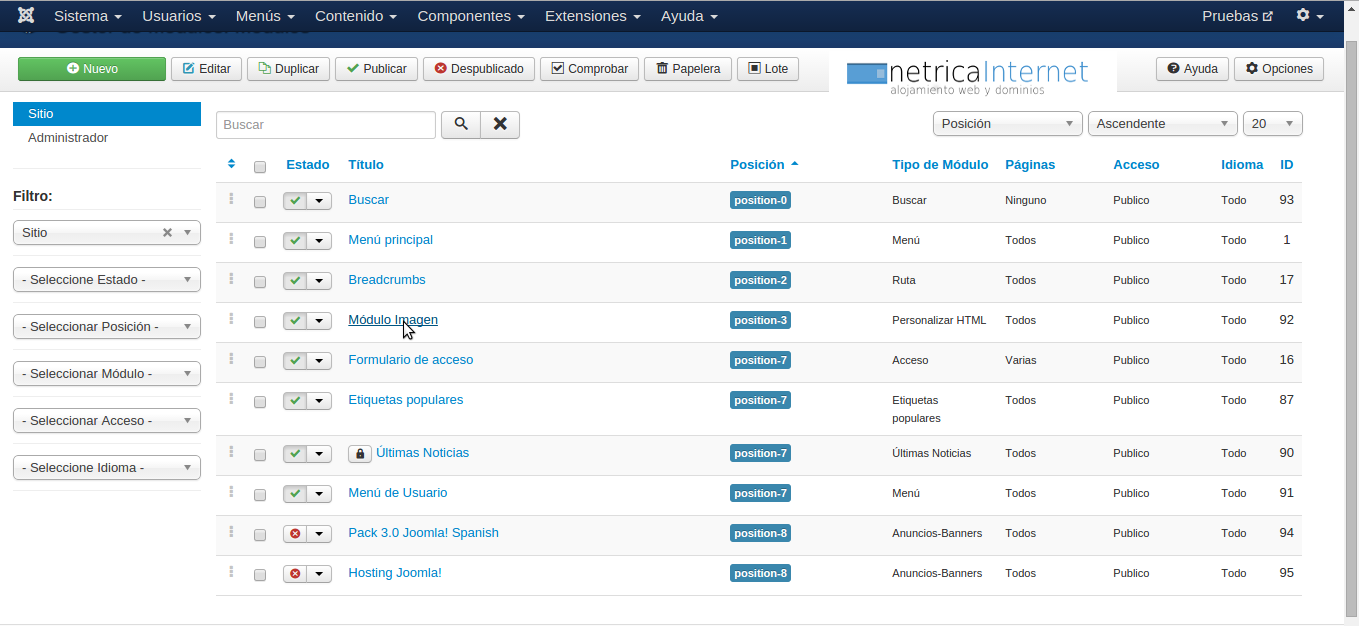
Task: Click drag handle icon of Breadcrumbs row
Action: click(231, 279)
